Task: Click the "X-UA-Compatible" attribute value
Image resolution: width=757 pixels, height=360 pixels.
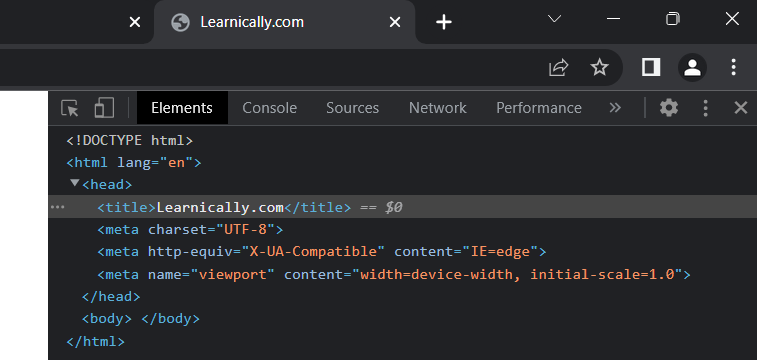Action: coord(313,251)
